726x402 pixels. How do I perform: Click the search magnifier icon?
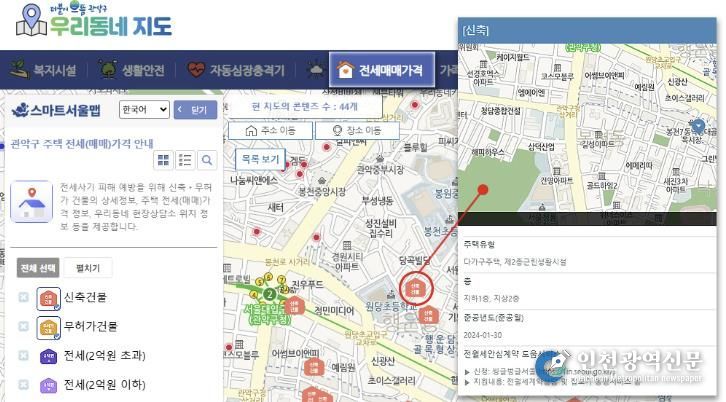(x=207, y=160)
